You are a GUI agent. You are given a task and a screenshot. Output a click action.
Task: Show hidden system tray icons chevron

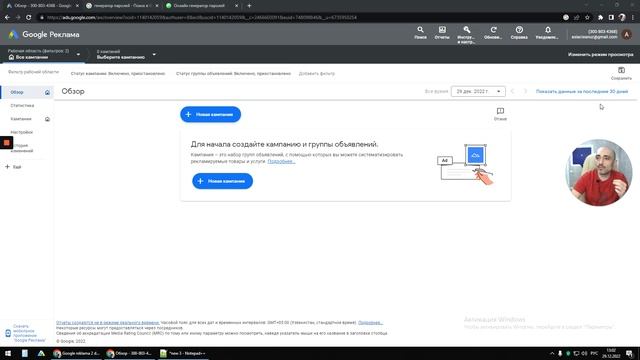coord(552,353)
